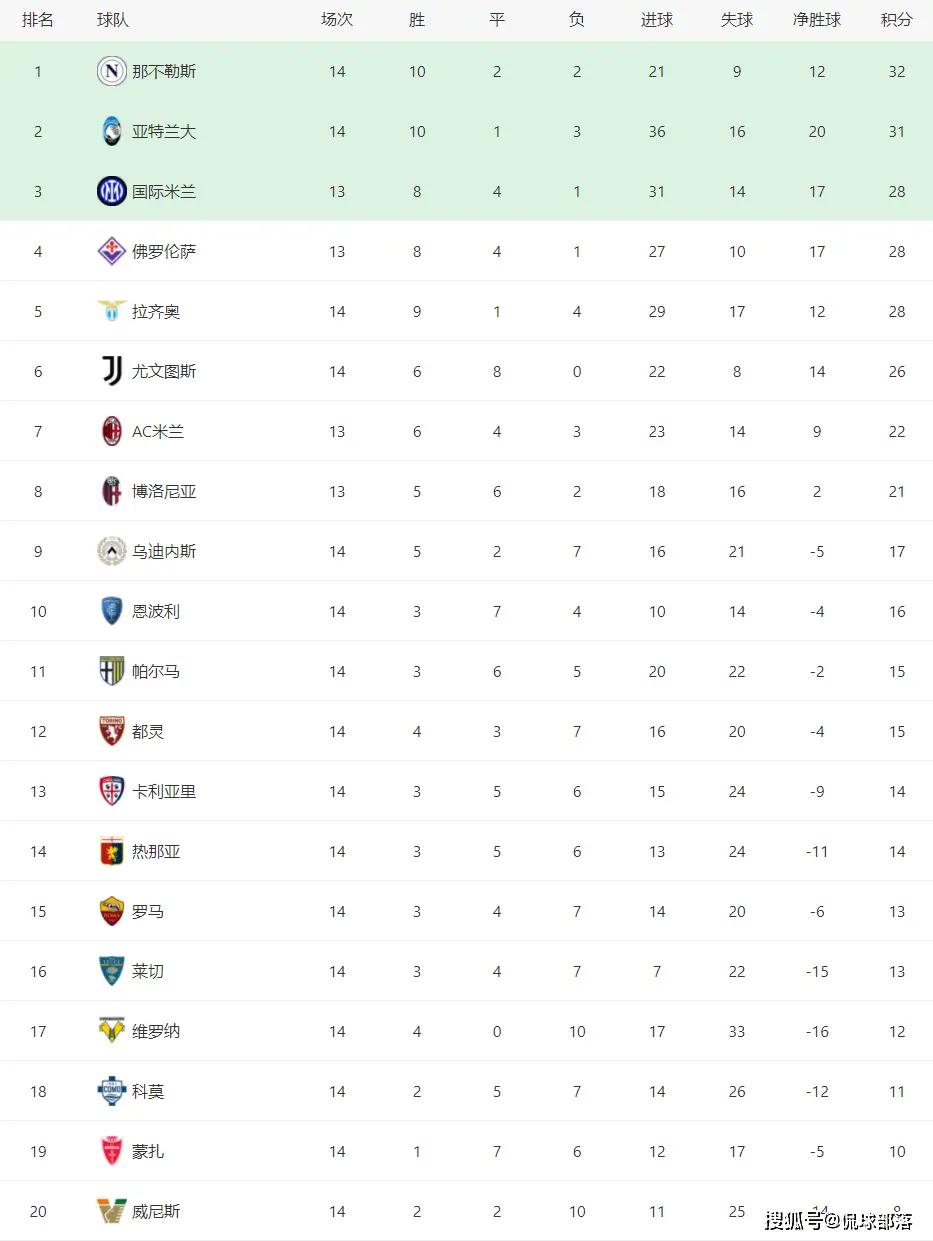Click the Juventus J logo
The height and width of the screenshot is (1241, 933).
[112, 371]
